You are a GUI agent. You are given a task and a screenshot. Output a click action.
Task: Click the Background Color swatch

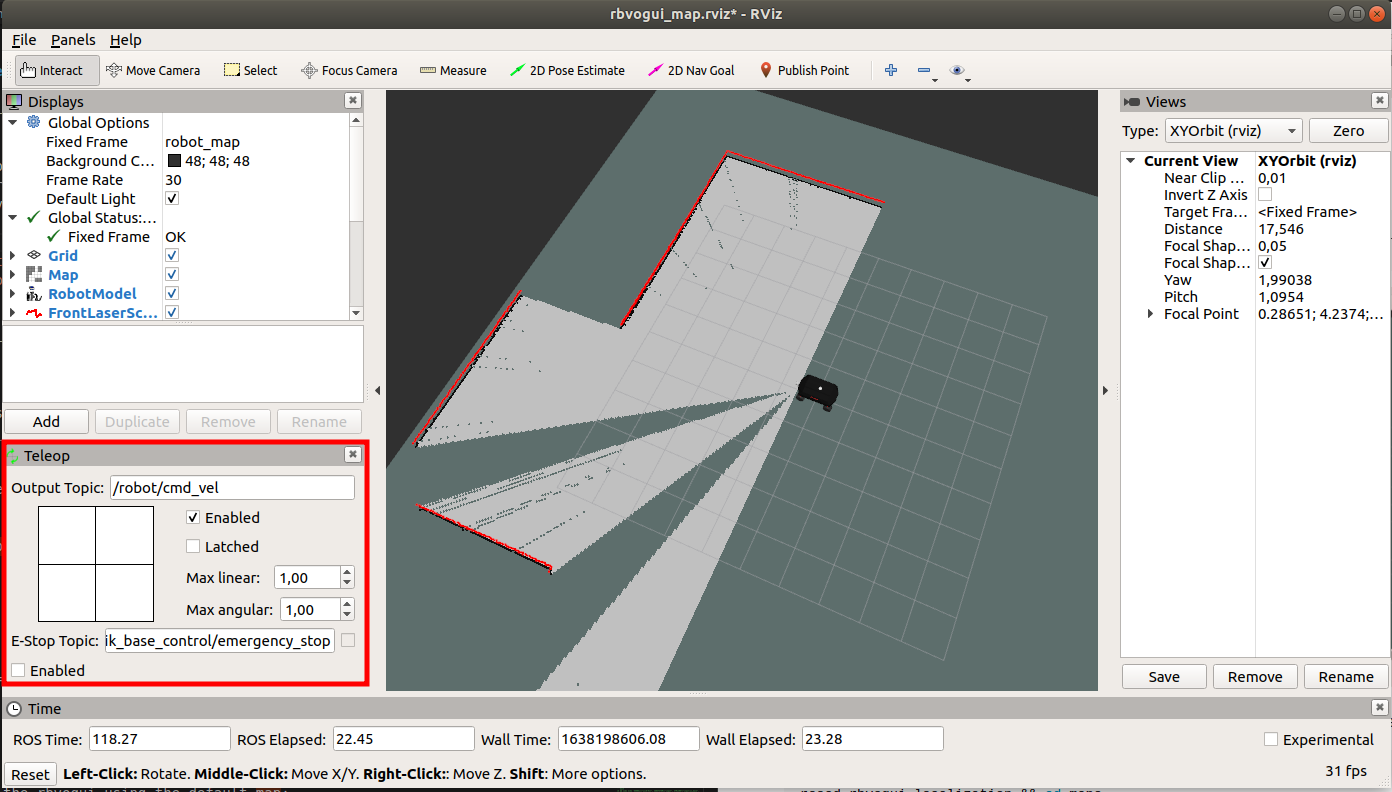(x=174, y=160)
